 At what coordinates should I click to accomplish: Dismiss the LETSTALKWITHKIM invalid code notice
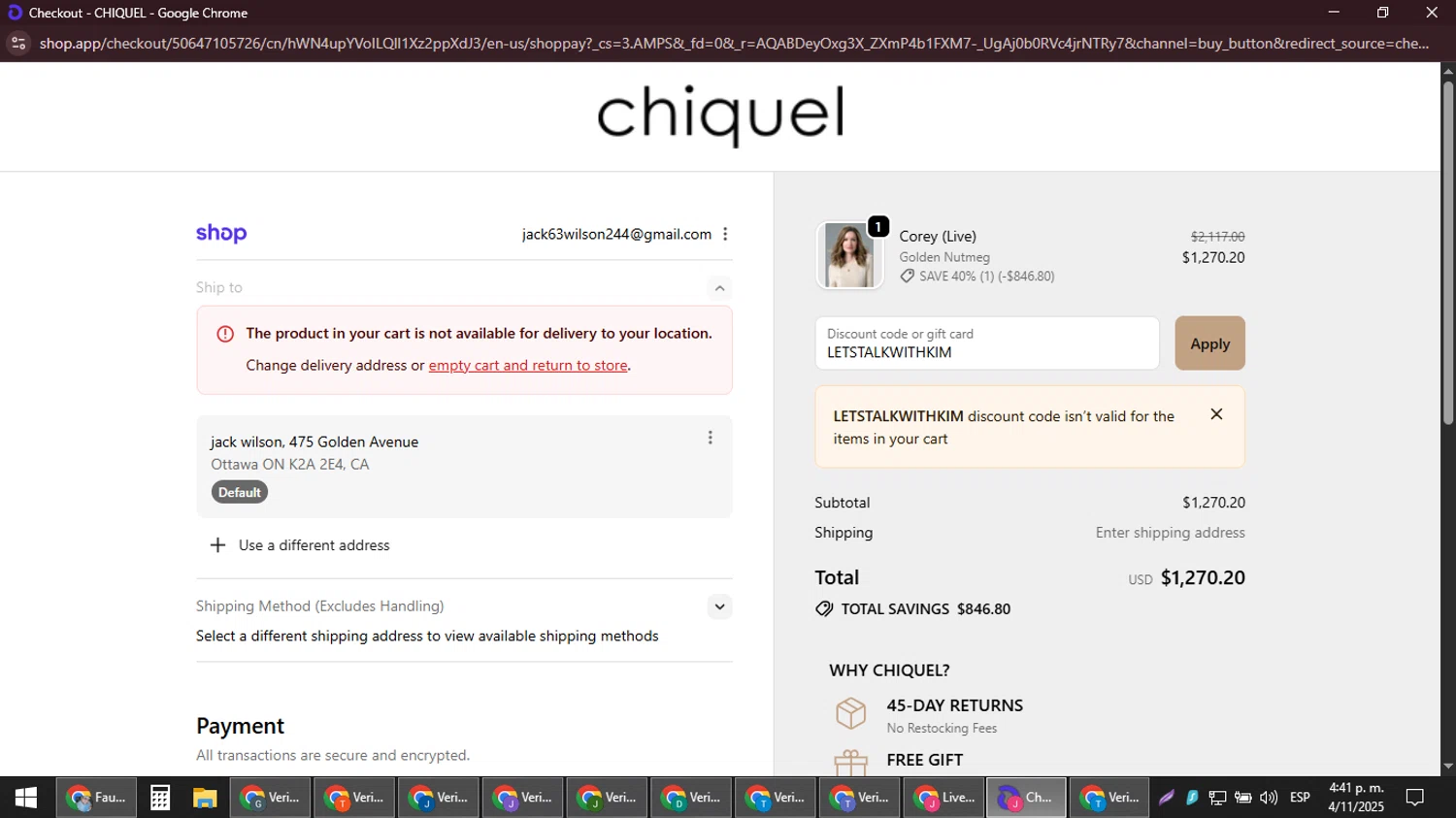click(1216, 414)
